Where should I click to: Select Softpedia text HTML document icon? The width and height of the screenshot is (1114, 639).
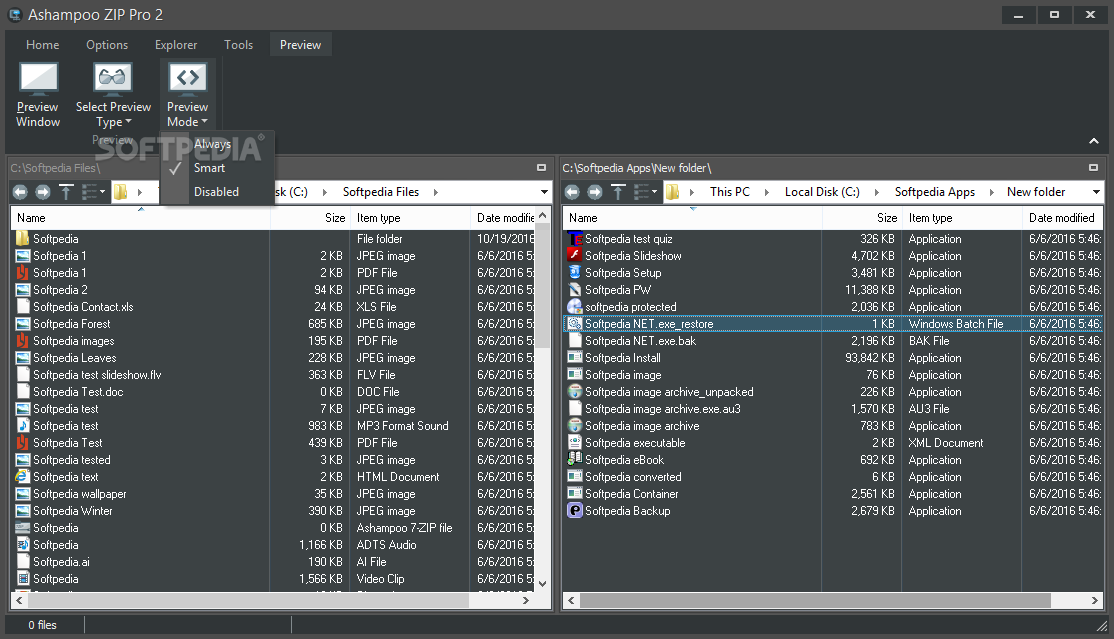coord(23,477)
